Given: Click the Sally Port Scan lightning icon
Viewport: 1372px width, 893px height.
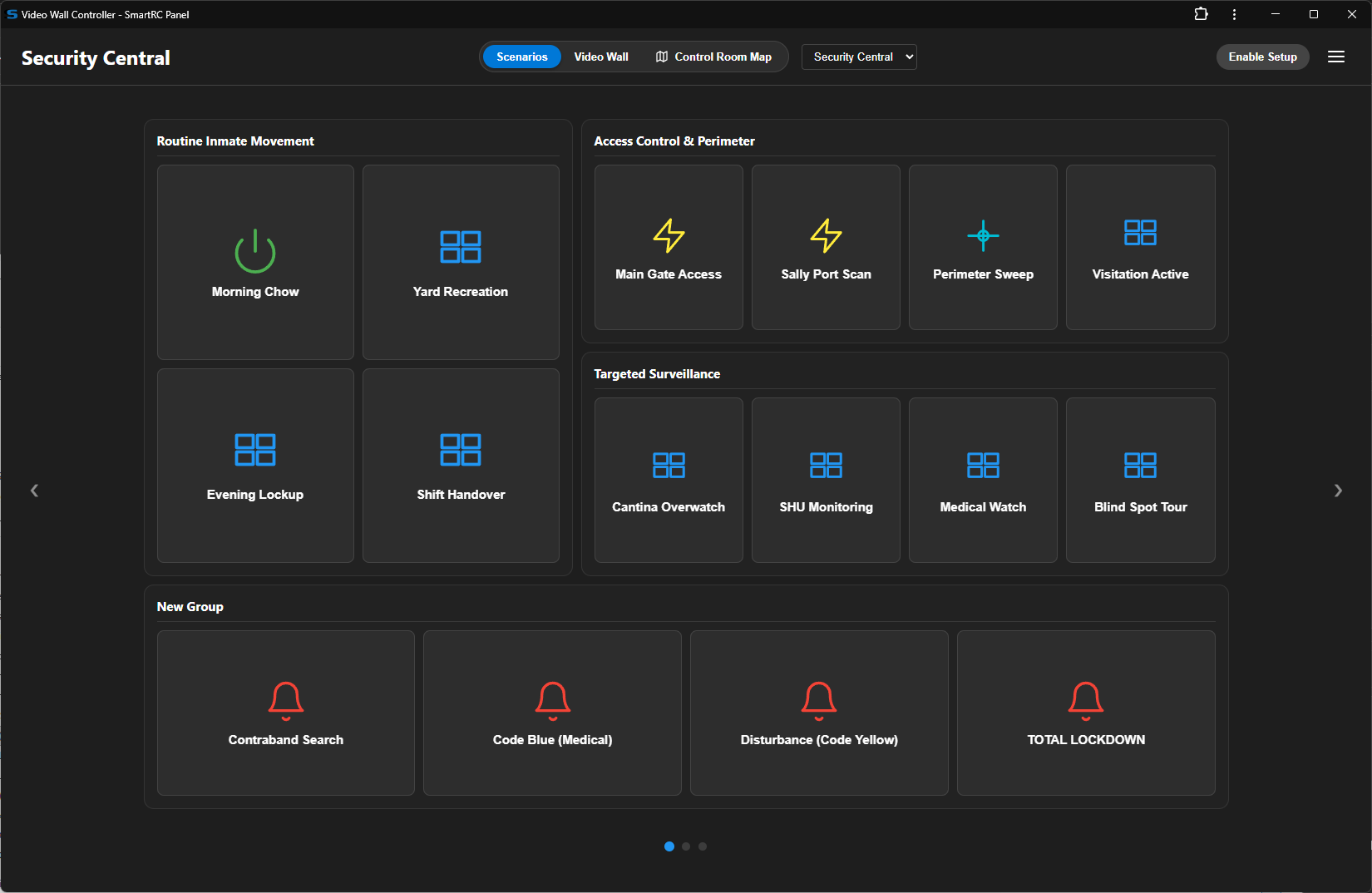Looking at the screenshot, I should pyautogui.click(x=826, y=235).
